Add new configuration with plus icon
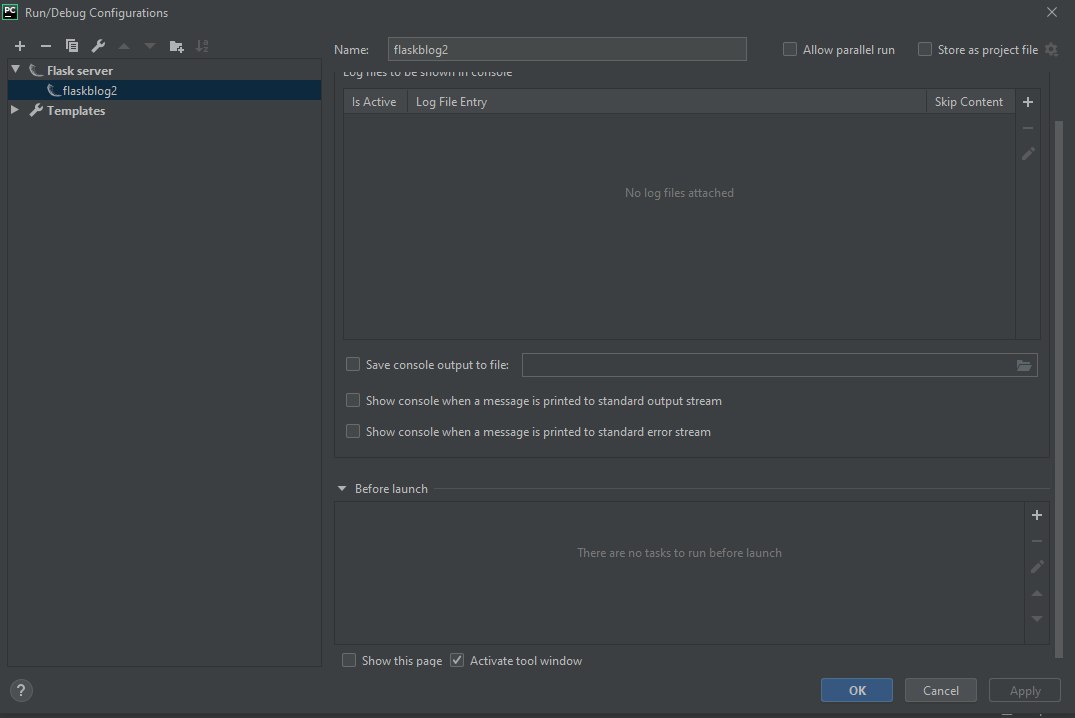The image size is (1075, 718). click(20, 46)
